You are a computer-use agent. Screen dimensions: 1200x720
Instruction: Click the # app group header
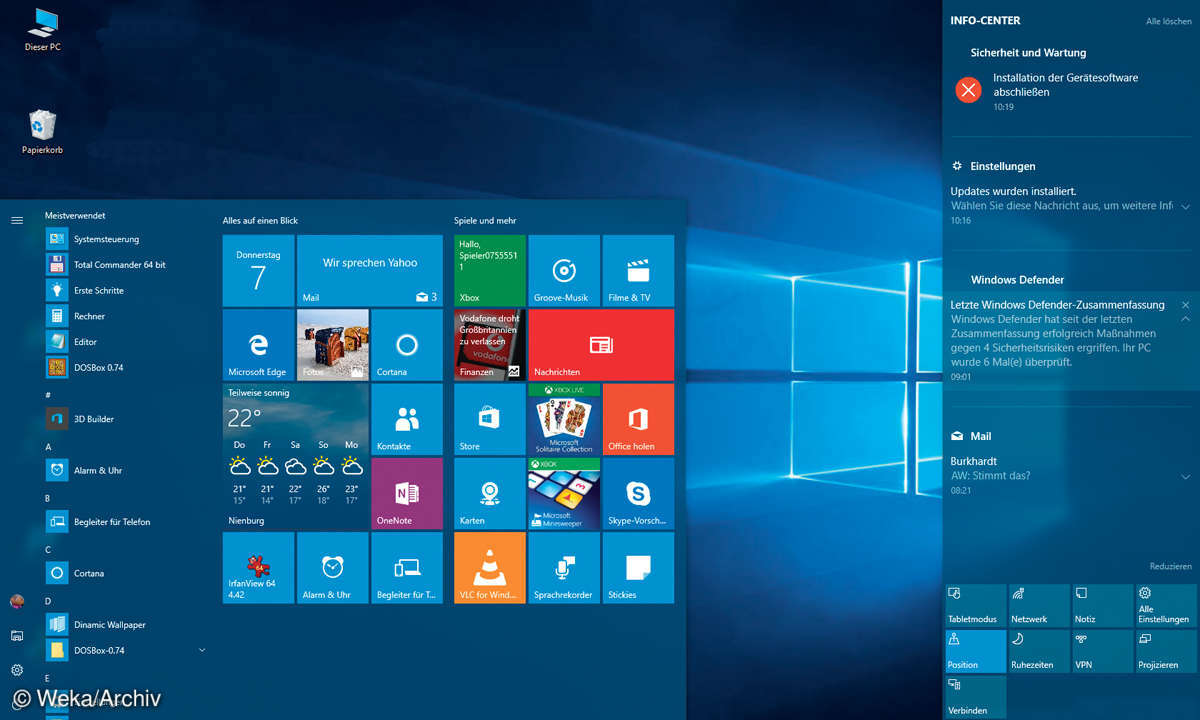48,395
